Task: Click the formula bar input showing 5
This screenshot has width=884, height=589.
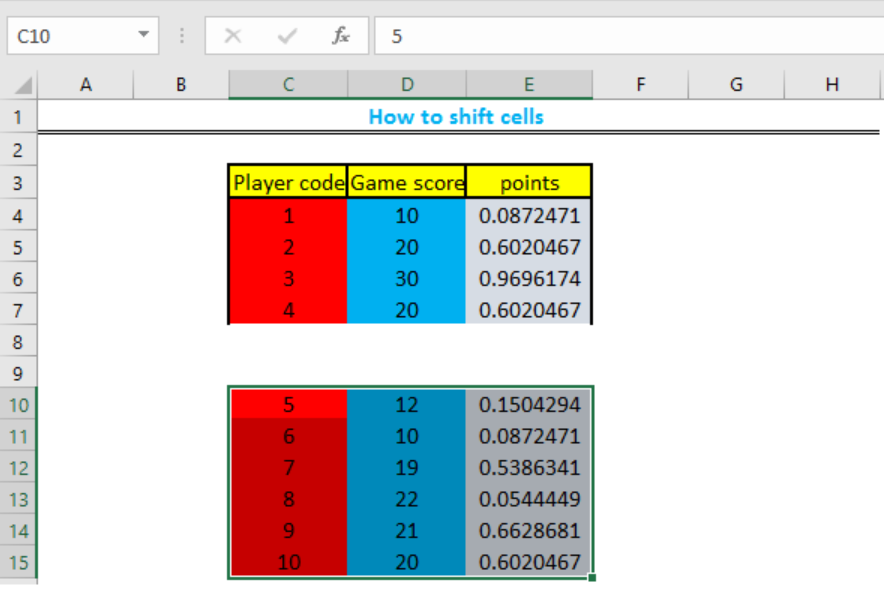Action: [629, 36]
